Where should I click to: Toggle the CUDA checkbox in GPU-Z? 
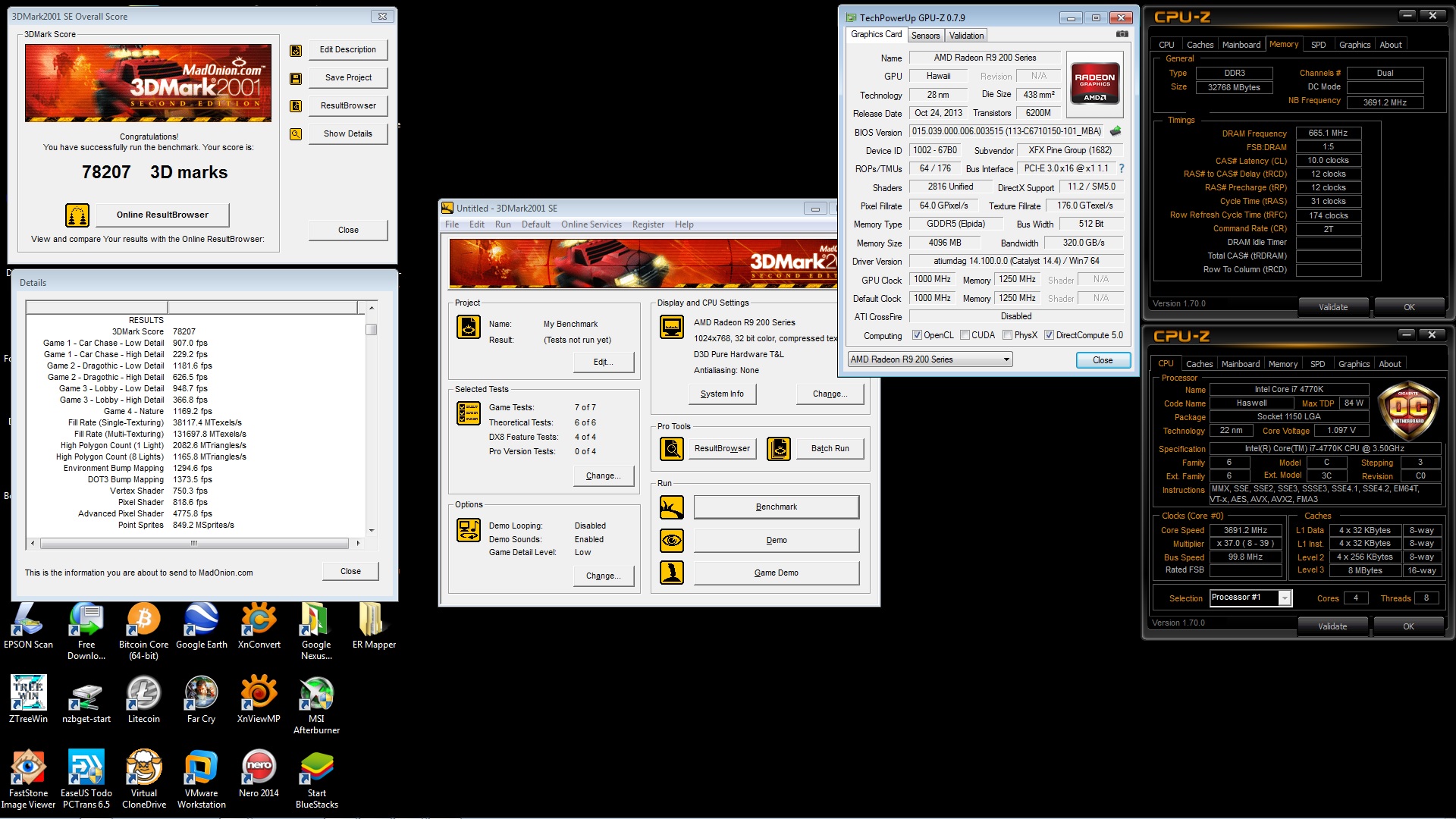point(965,335)
